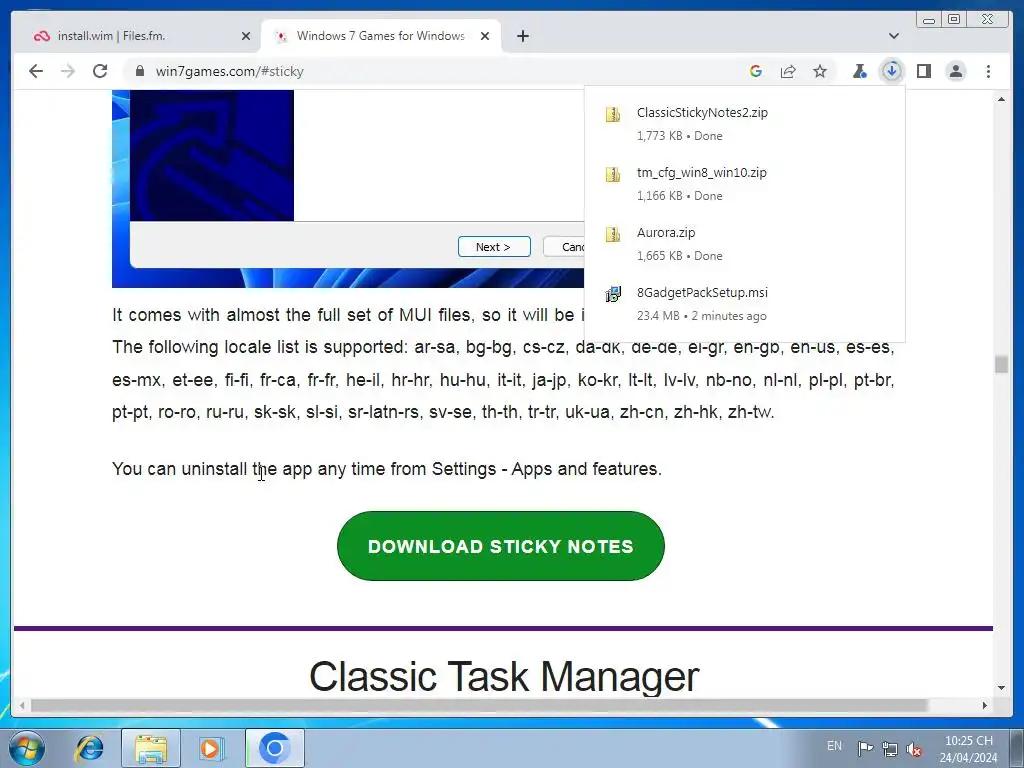Open the profile avatar menu

(x=956, y=71)
